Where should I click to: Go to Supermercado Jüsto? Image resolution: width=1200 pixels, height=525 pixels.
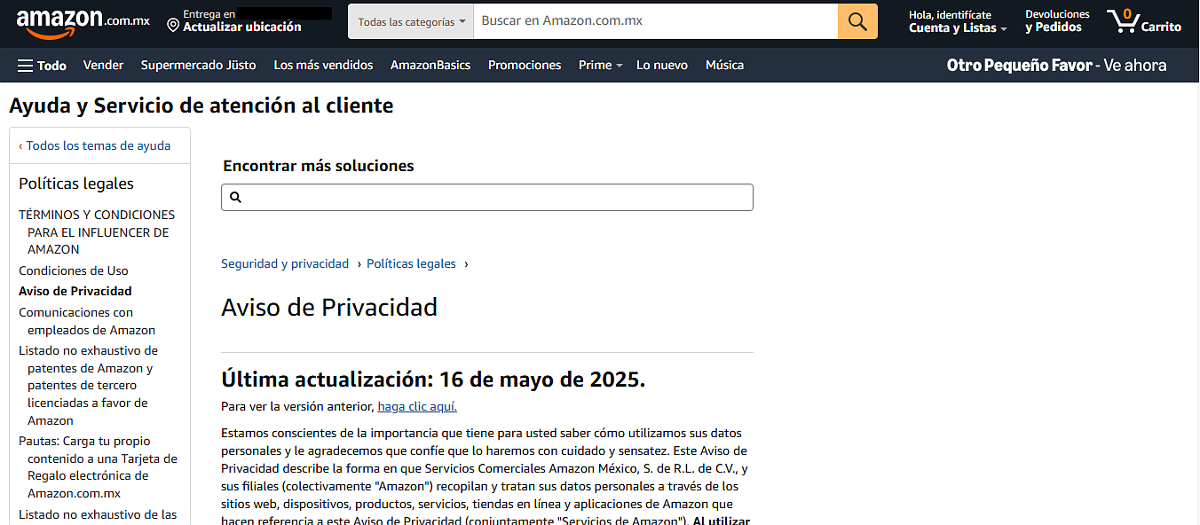point(198,65)
